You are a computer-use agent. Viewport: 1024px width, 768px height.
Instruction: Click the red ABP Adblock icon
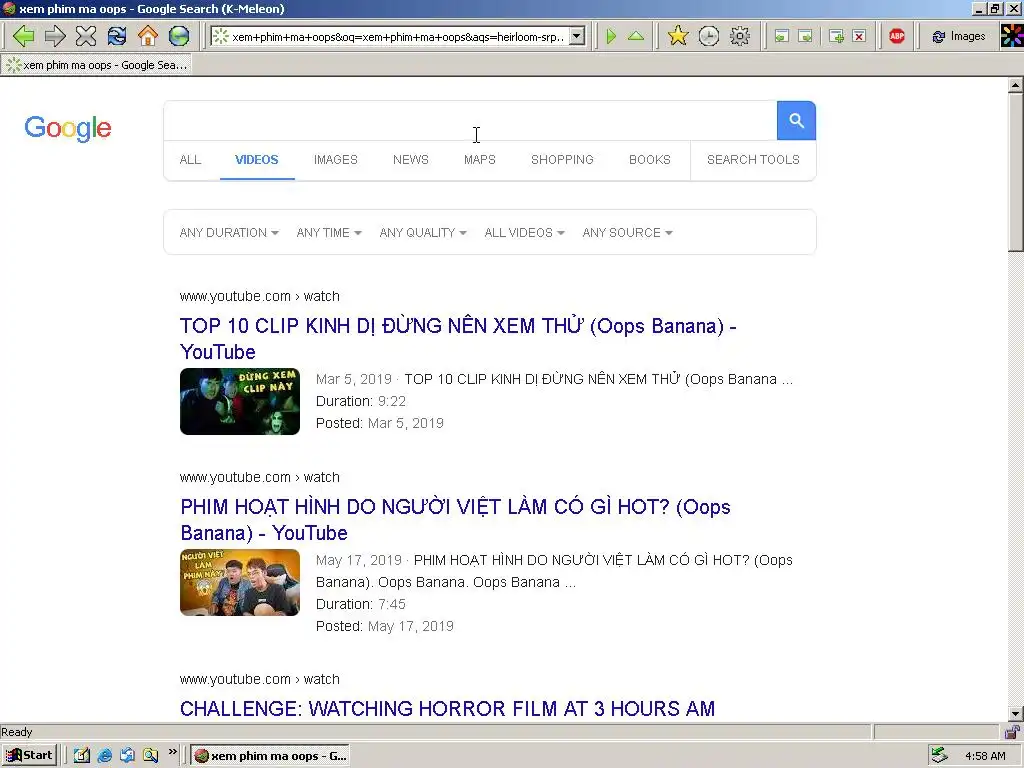pyautogui.click(x=897, y=36)
